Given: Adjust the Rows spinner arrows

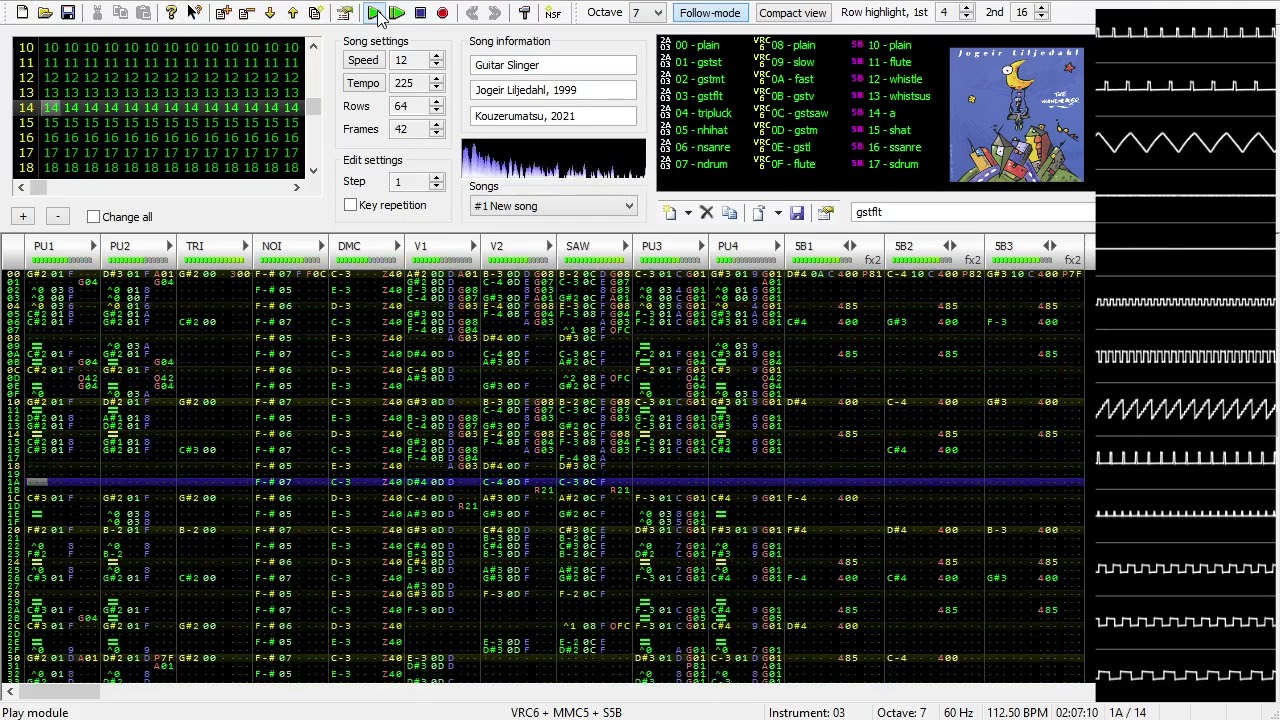Looking at the screenshot, I should point(436,106).
